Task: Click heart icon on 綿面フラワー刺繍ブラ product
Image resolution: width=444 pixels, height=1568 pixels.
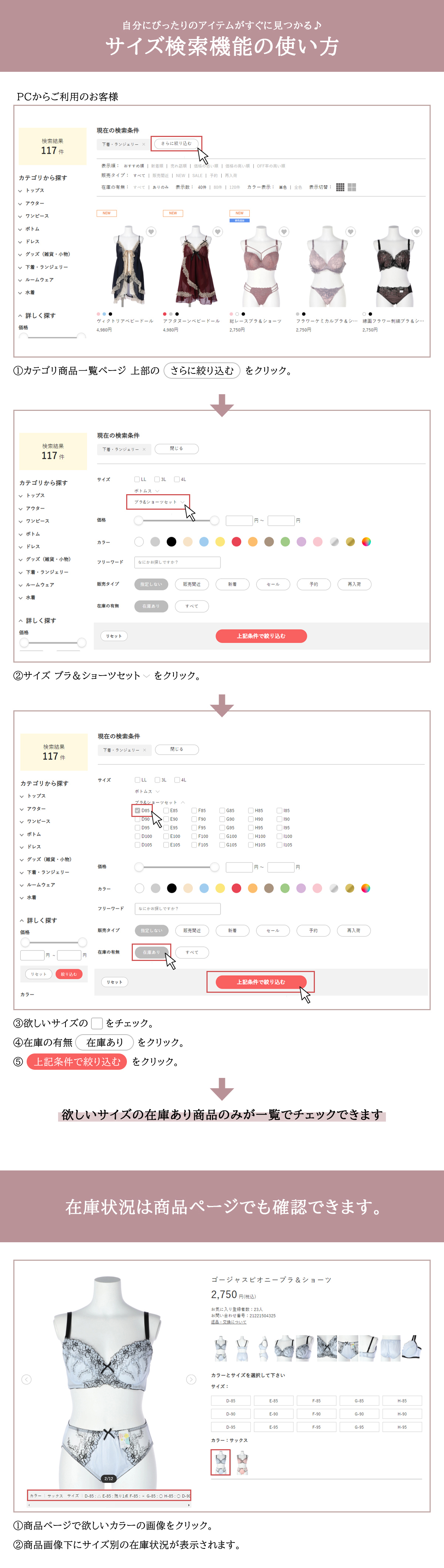Action: (x=416, y=232)
